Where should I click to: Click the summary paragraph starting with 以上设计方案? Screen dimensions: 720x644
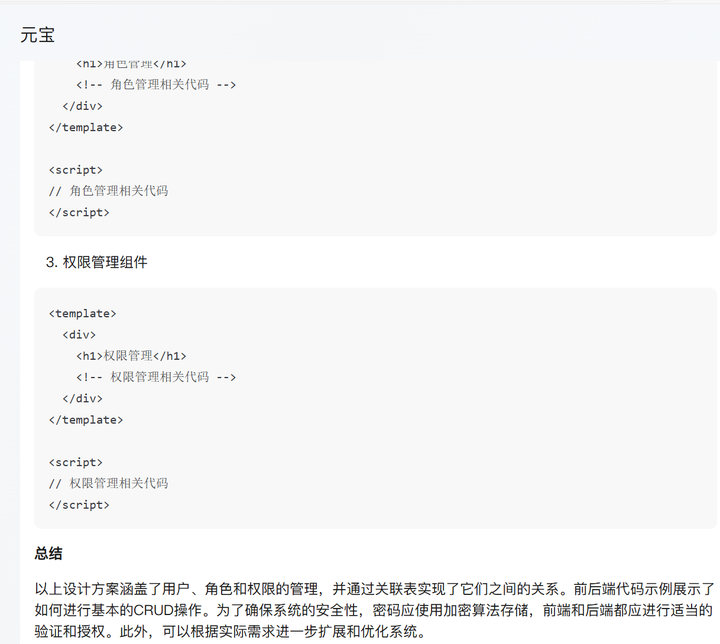pyautogui.click(x=374, y=610)
